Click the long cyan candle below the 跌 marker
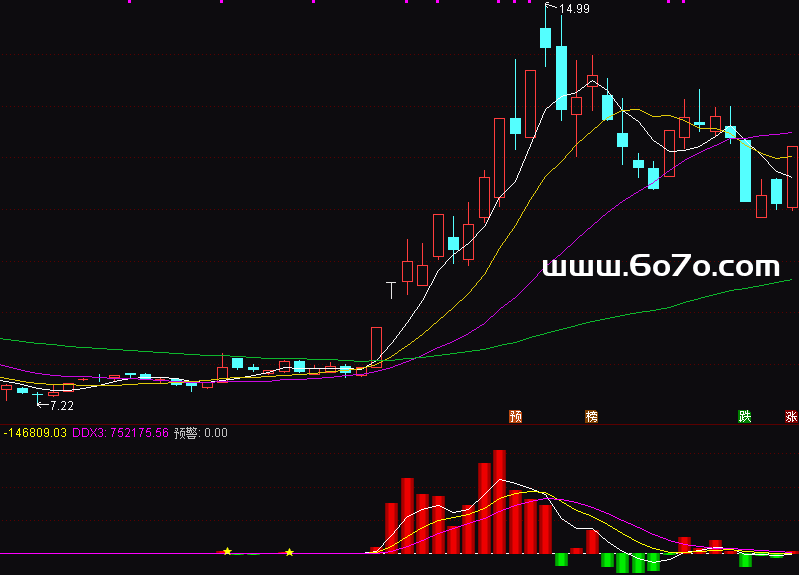This screenshot has width=799, height=575. (745, 171)
